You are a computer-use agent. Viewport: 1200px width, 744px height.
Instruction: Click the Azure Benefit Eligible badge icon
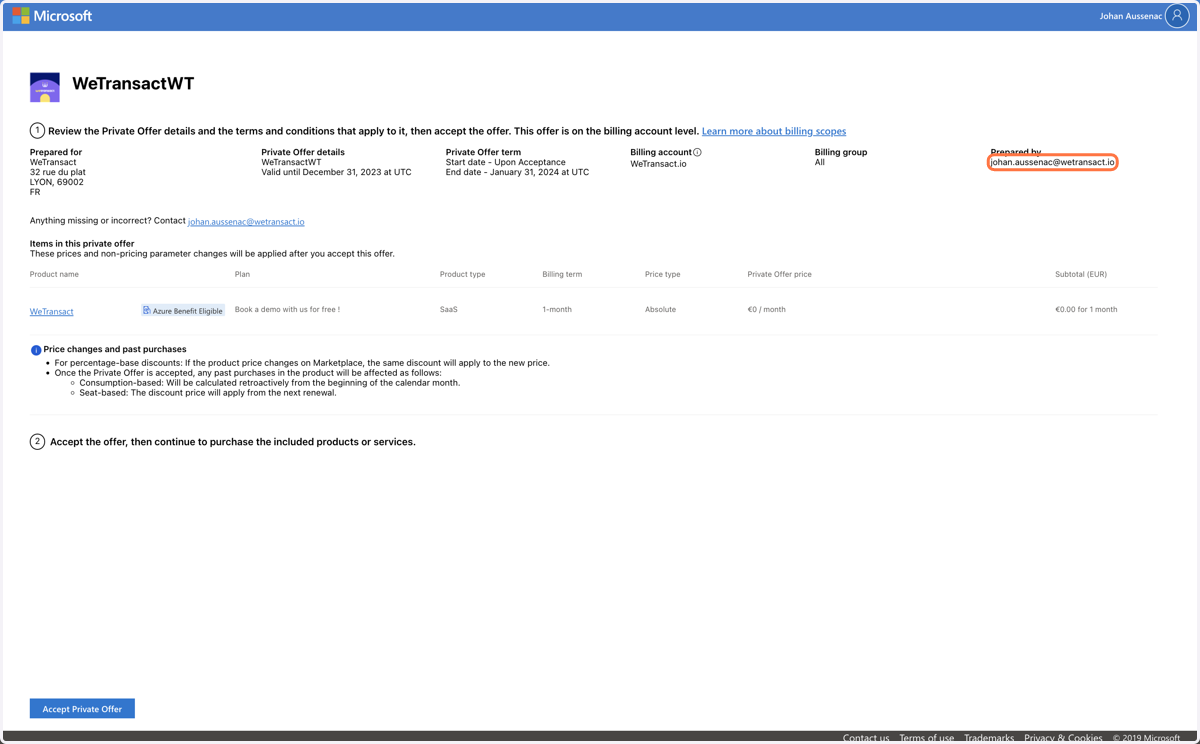[x=146, y=310]
